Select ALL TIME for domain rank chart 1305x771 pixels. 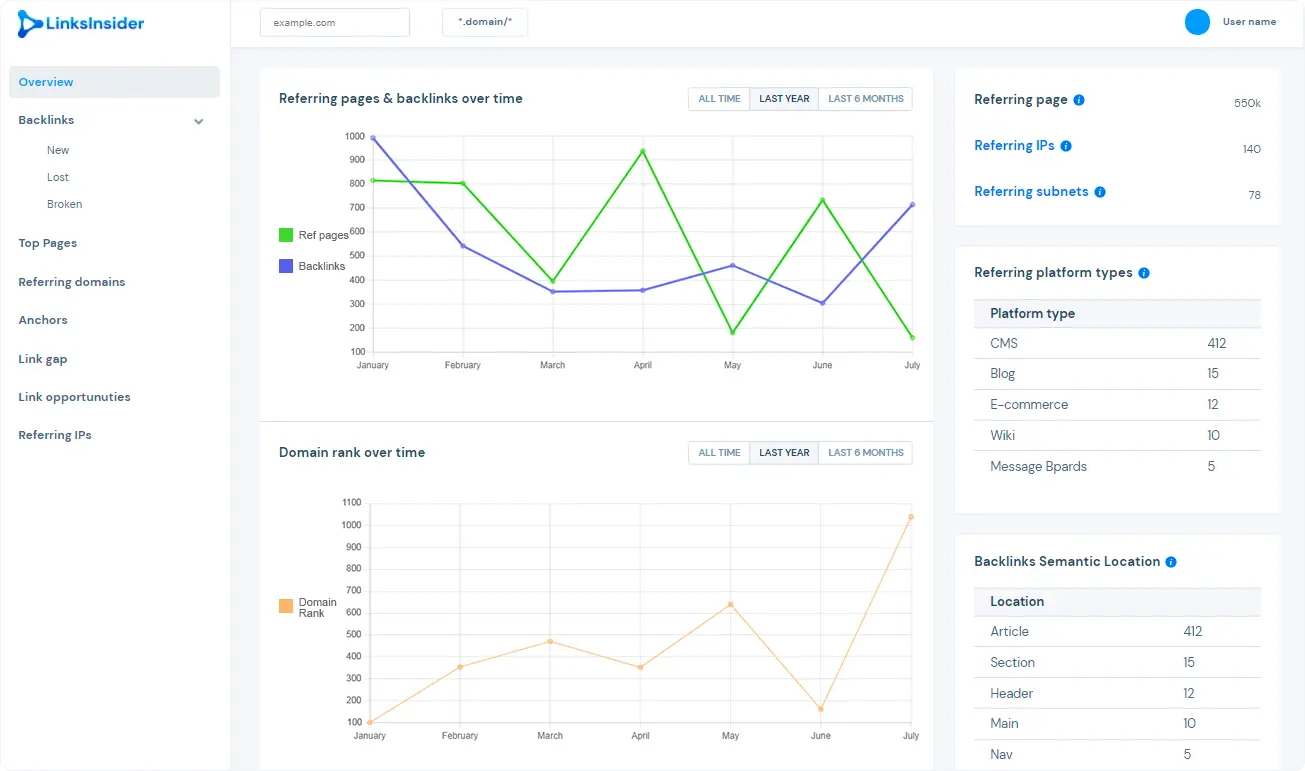click(719, 453)
